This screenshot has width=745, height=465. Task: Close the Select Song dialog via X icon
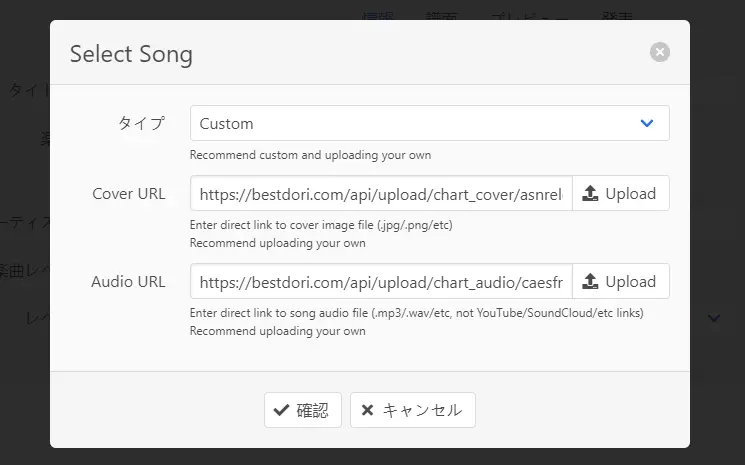point(659,53)
